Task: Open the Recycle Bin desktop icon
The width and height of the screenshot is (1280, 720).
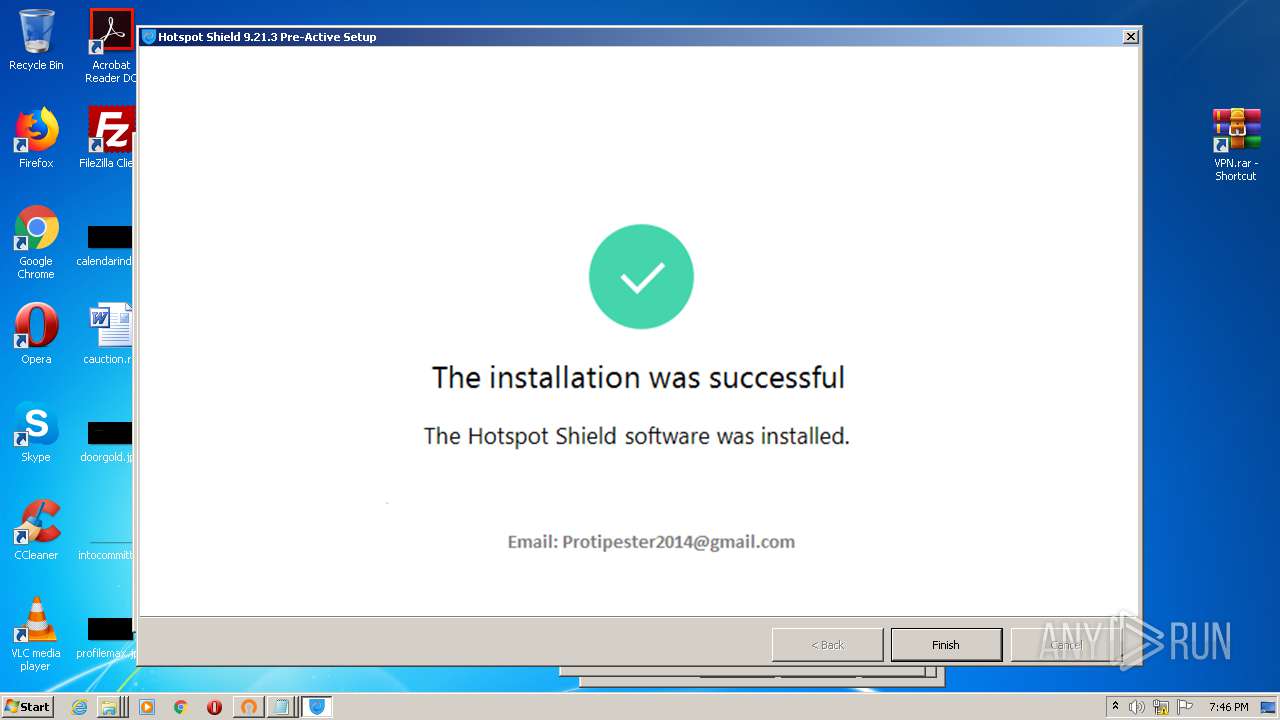Action: (36, 41)
